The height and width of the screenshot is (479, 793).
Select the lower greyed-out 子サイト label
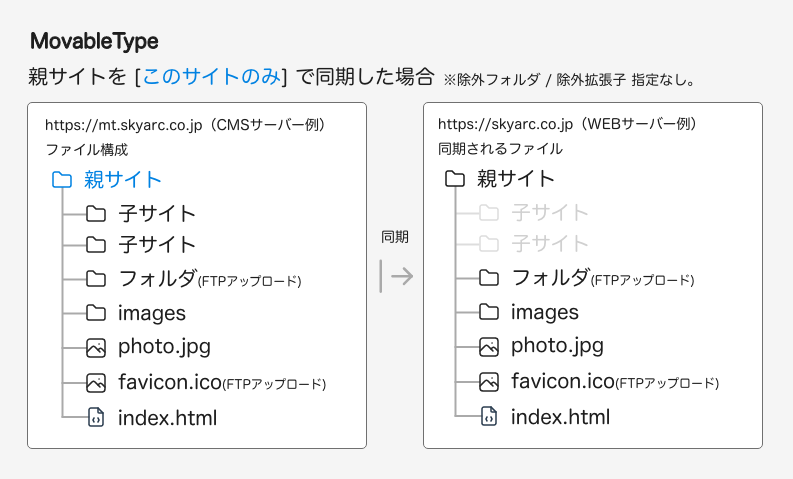coord(550,244)
